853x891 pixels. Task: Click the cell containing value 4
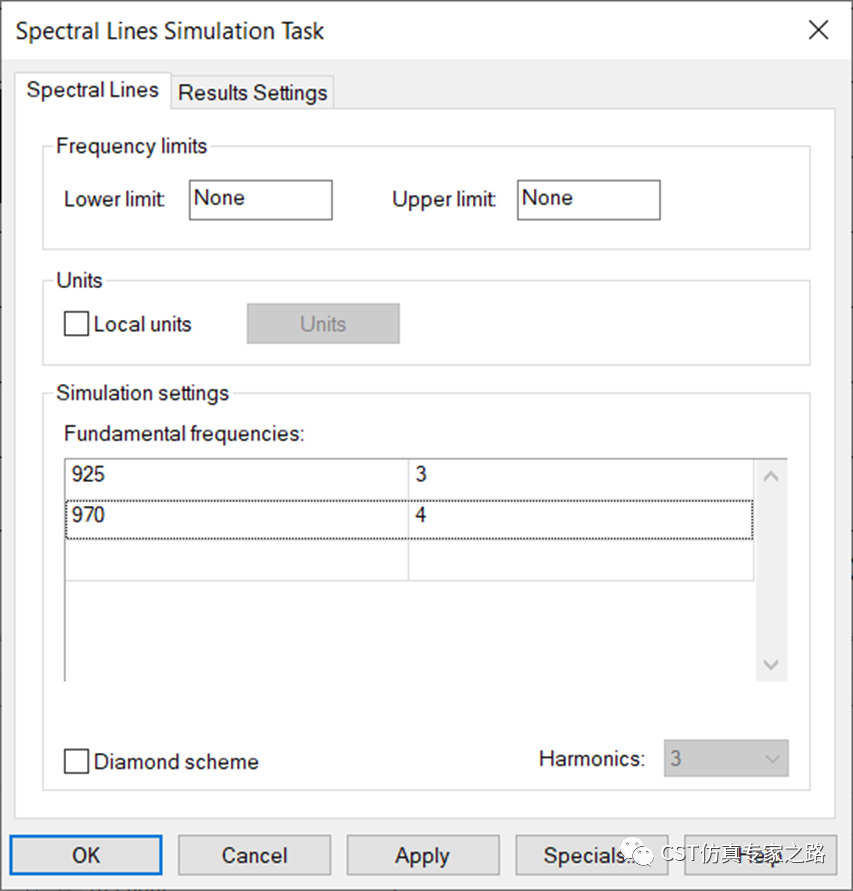point(580,517)
